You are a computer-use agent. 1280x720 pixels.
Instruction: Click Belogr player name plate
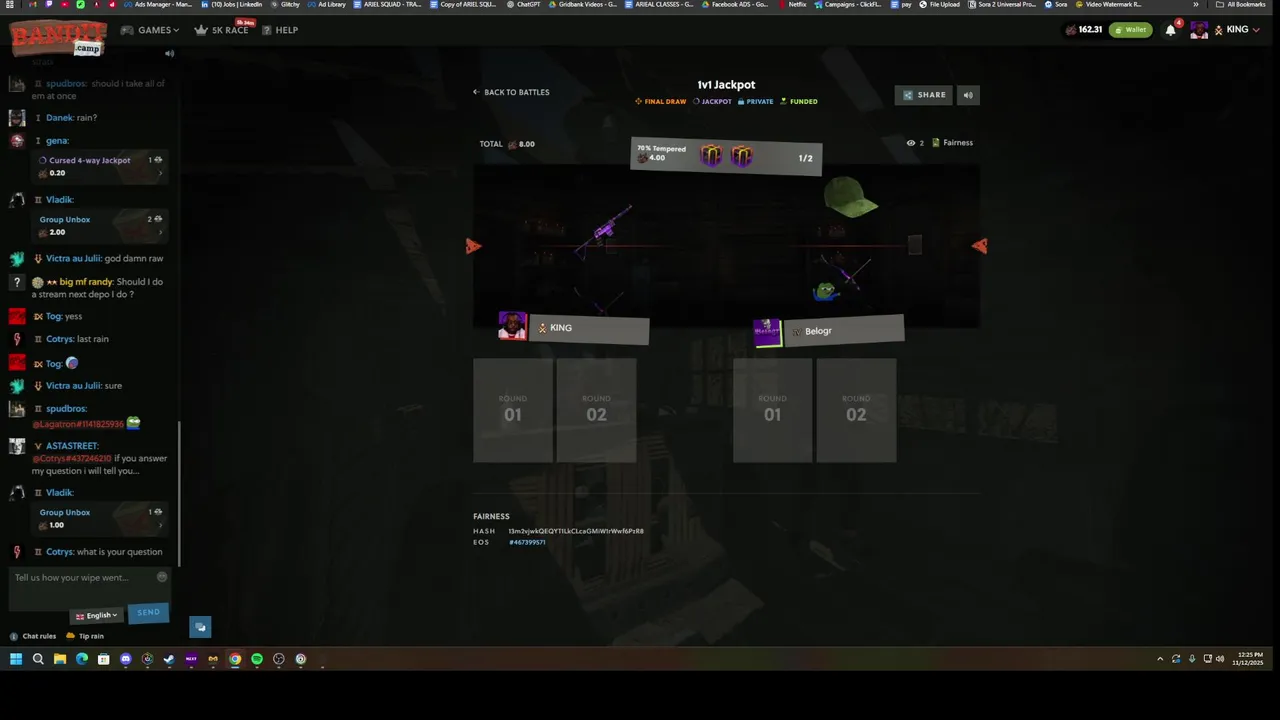844,330
